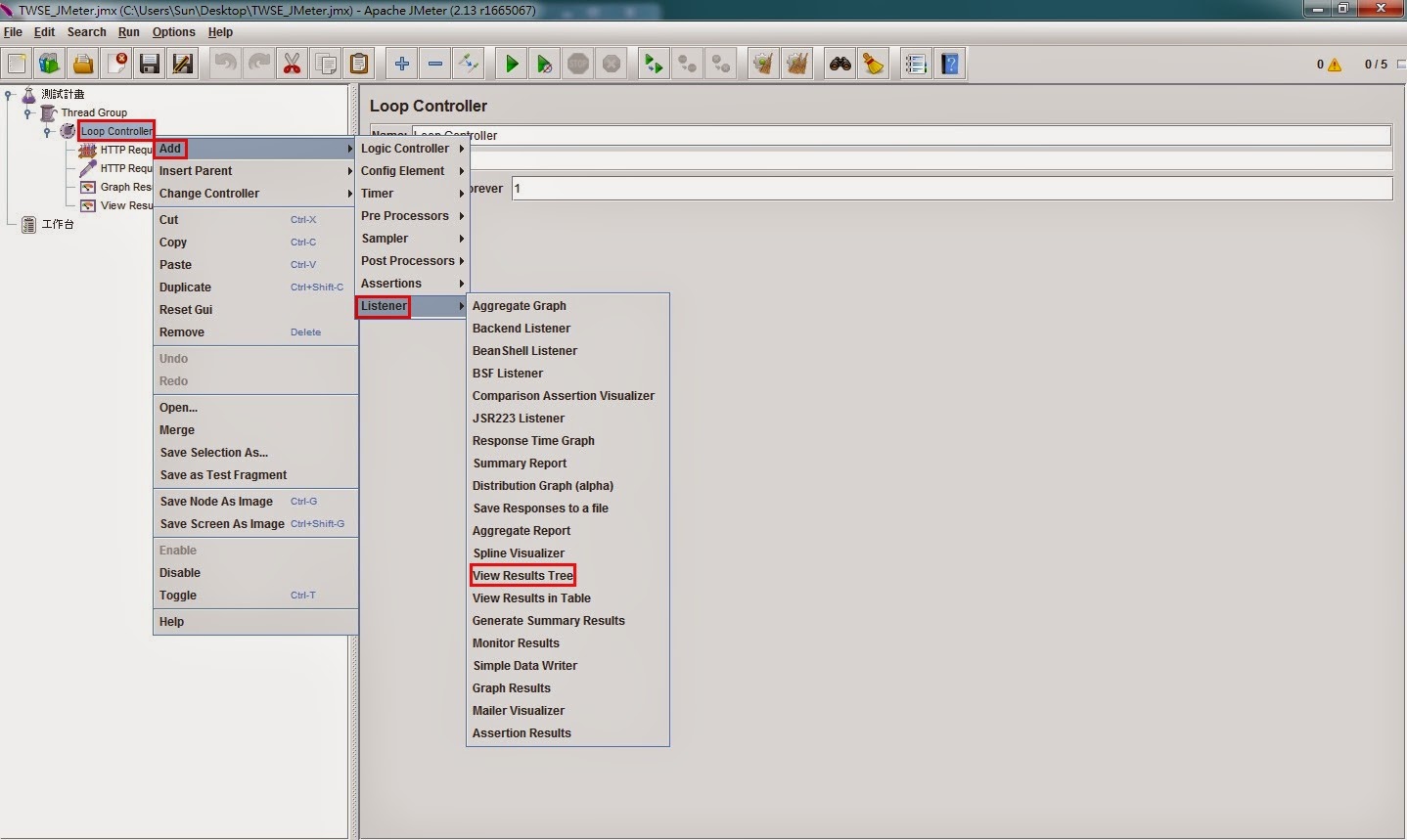Expand the Sampler submenu

click(412, 239)
